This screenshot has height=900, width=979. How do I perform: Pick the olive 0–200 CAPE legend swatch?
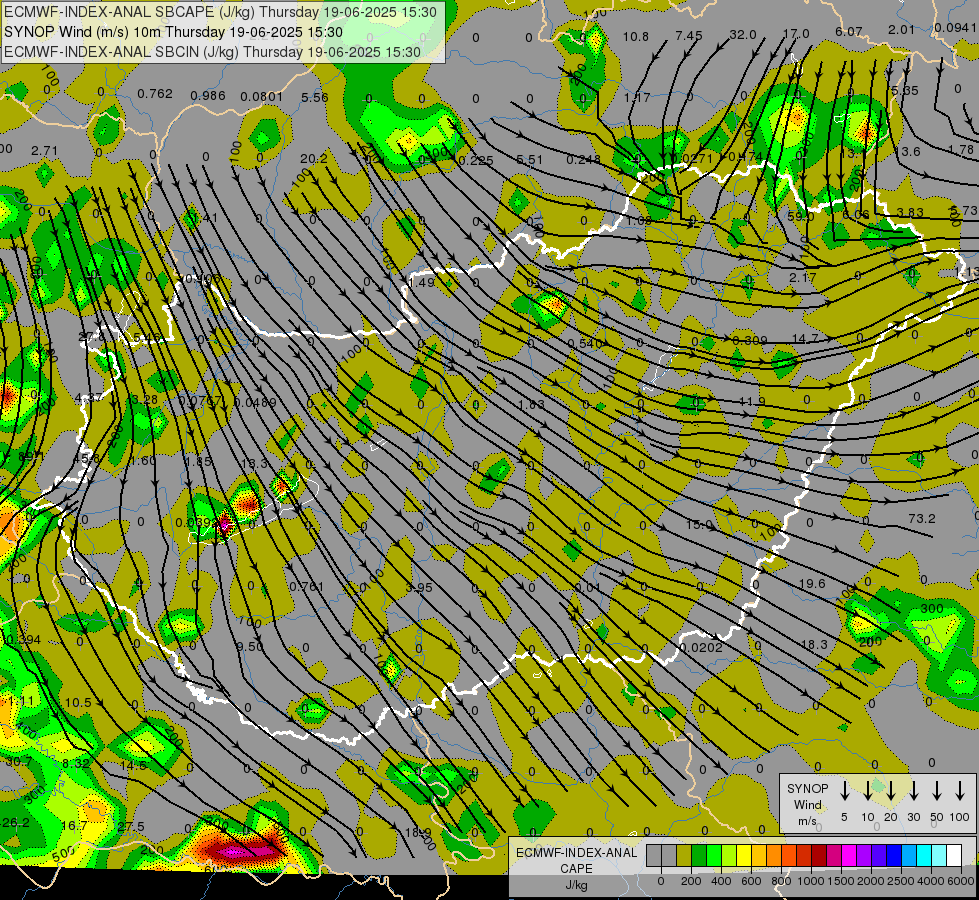(x=684, y=855)
